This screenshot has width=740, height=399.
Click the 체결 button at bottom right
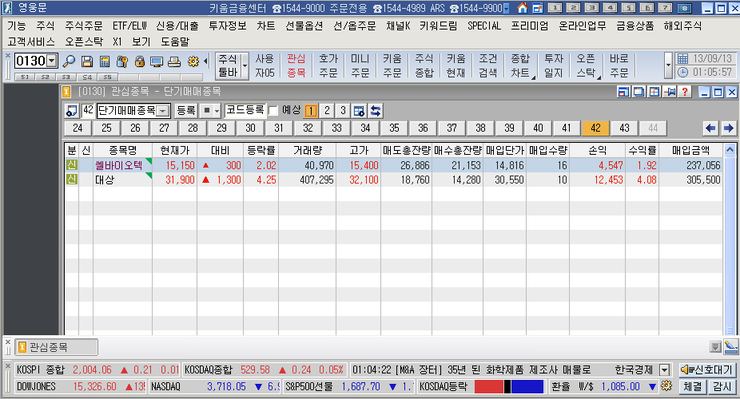point(692,386)
